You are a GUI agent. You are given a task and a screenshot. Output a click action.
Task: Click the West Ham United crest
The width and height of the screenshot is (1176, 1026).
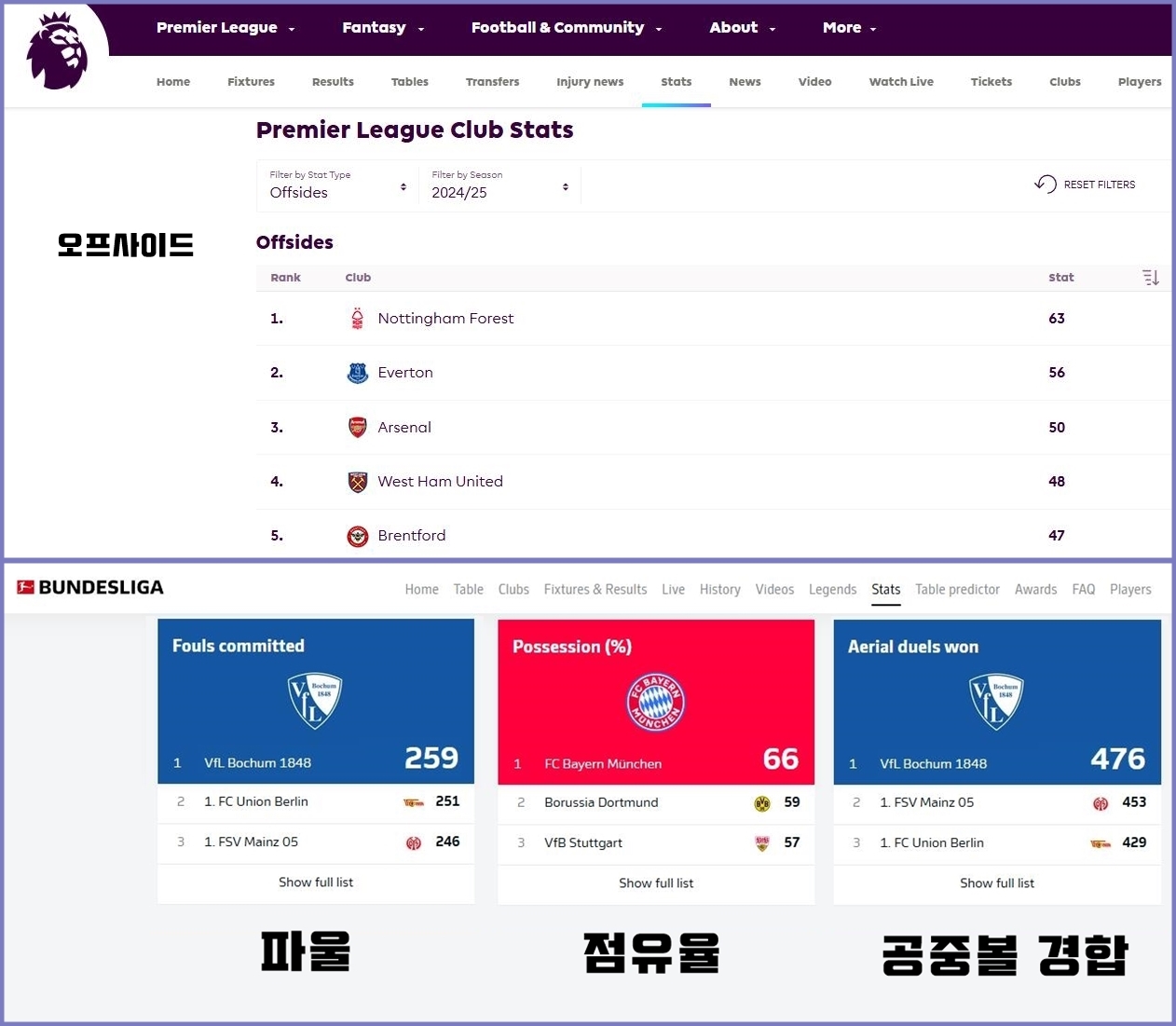357,482
